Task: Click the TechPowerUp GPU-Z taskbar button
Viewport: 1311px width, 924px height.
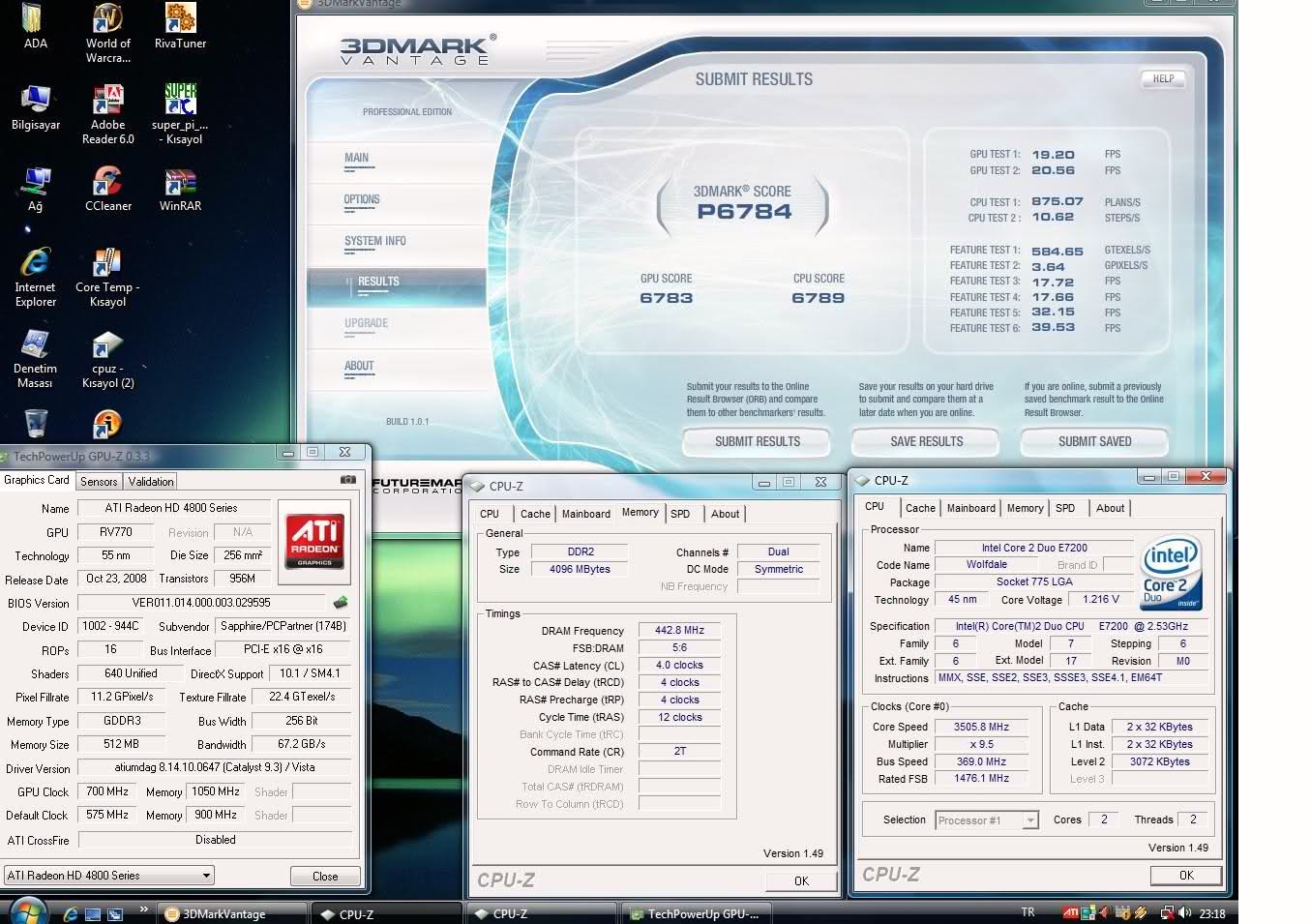Action: coord(695,913)
